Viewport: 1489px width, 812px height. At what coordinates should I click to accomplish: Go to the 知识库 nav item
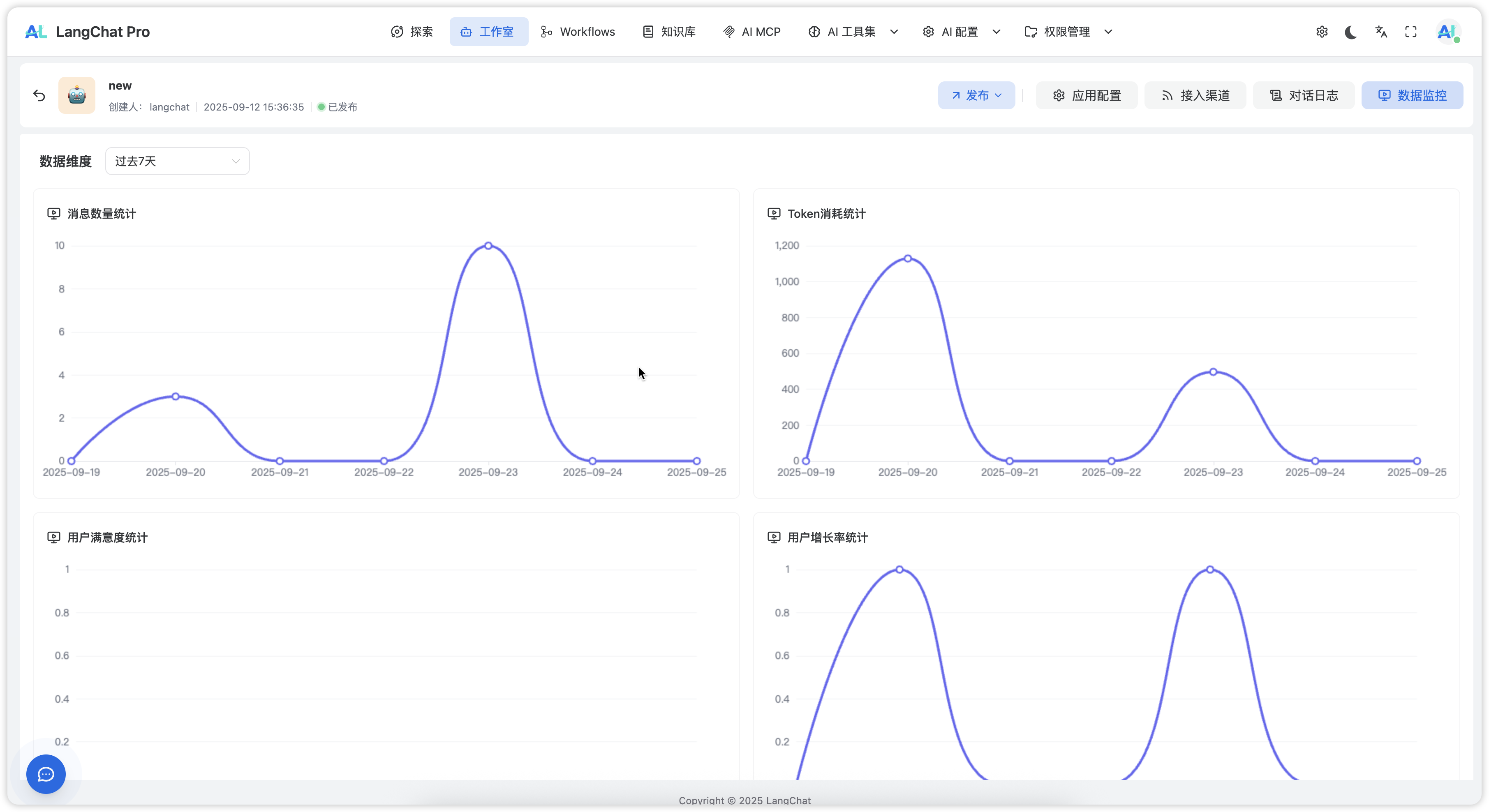(x=669, y=32)
